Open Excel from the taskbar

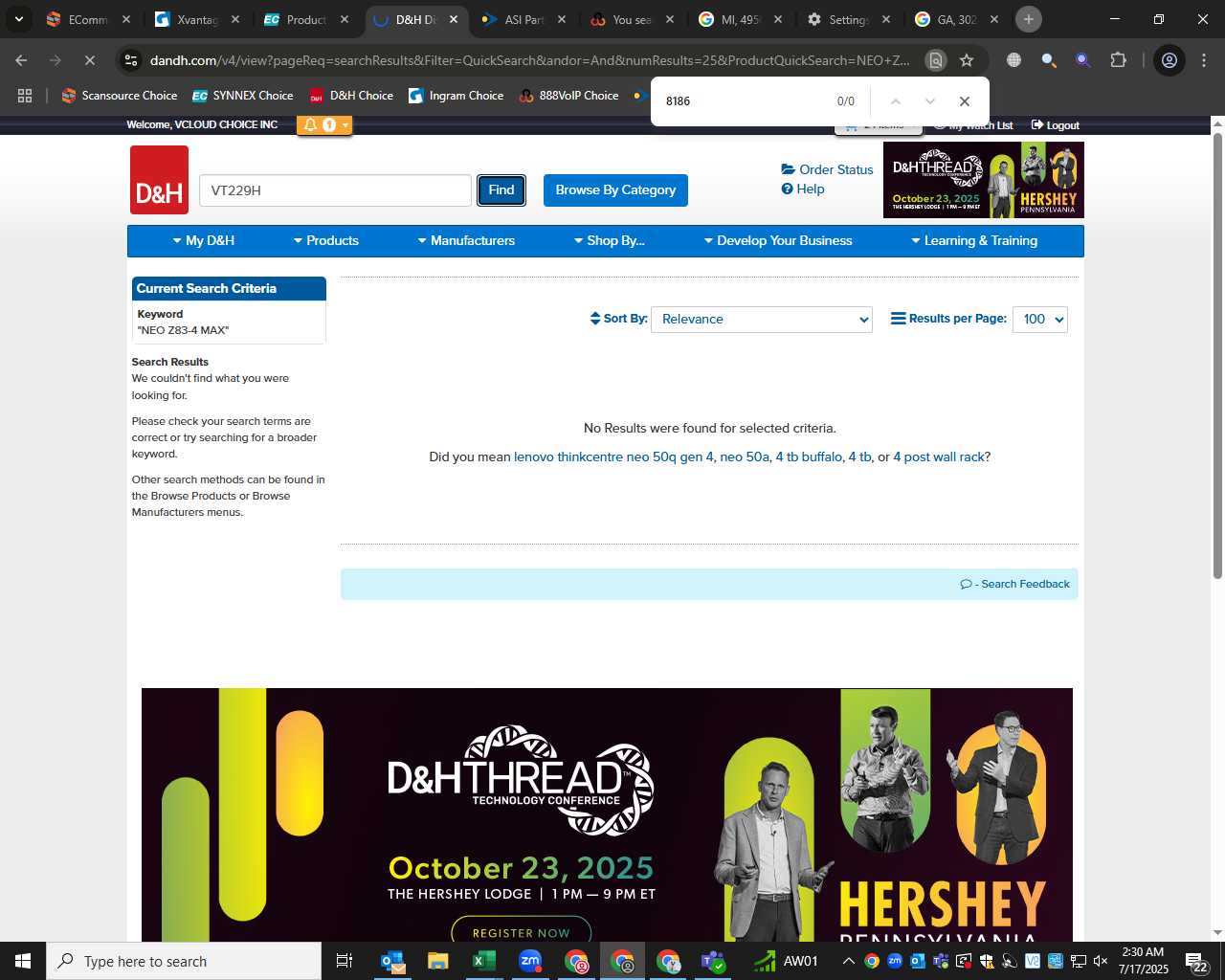coord(484,961)
